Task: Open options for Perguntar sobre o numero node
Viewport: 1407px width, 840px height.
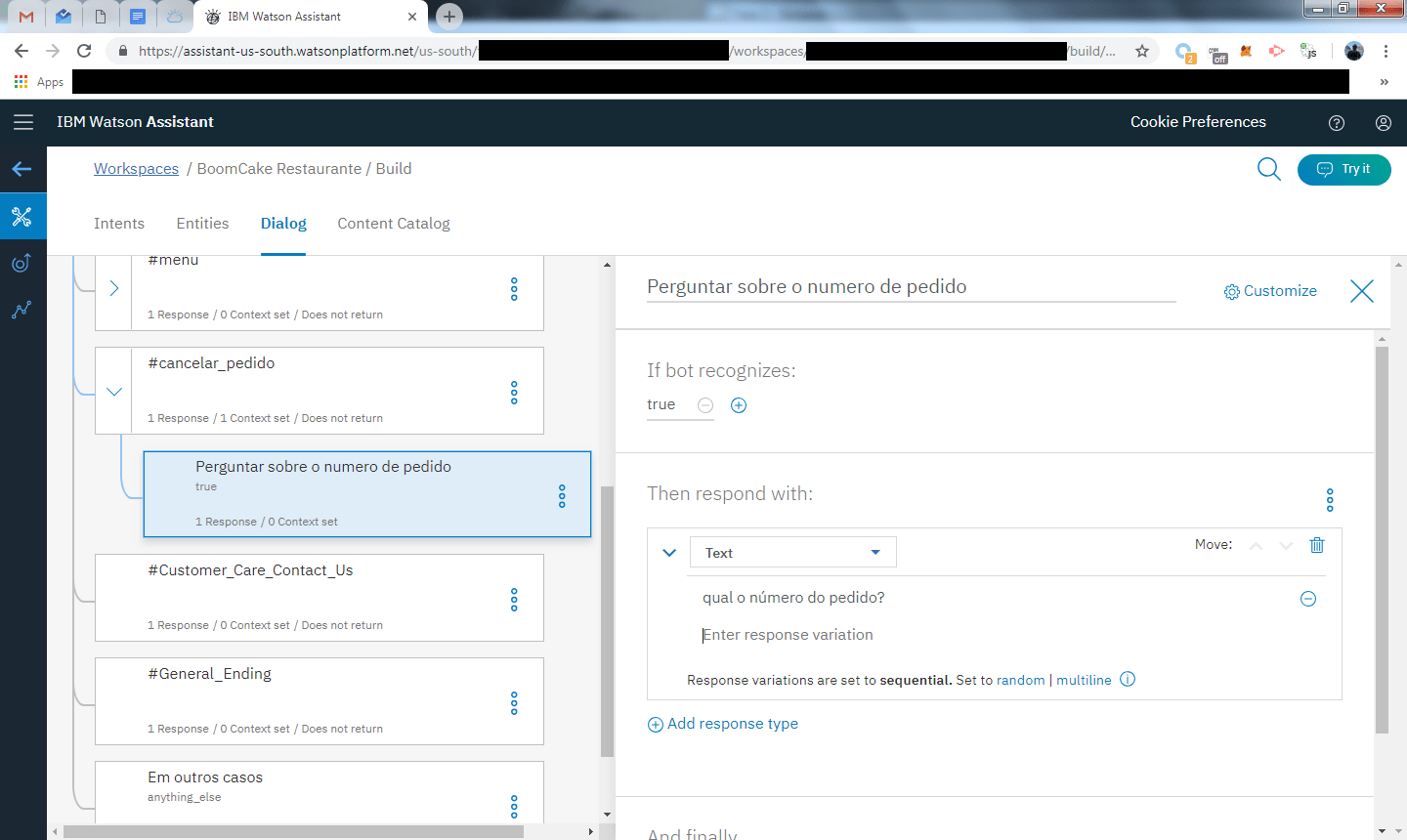Action: pos(562,496)
